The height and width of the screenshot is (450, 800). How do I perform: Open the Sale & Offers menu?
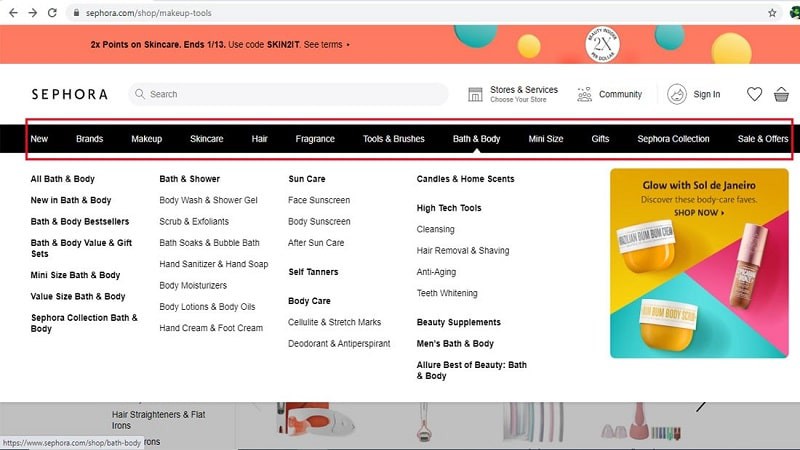click(x=763, y=139)
